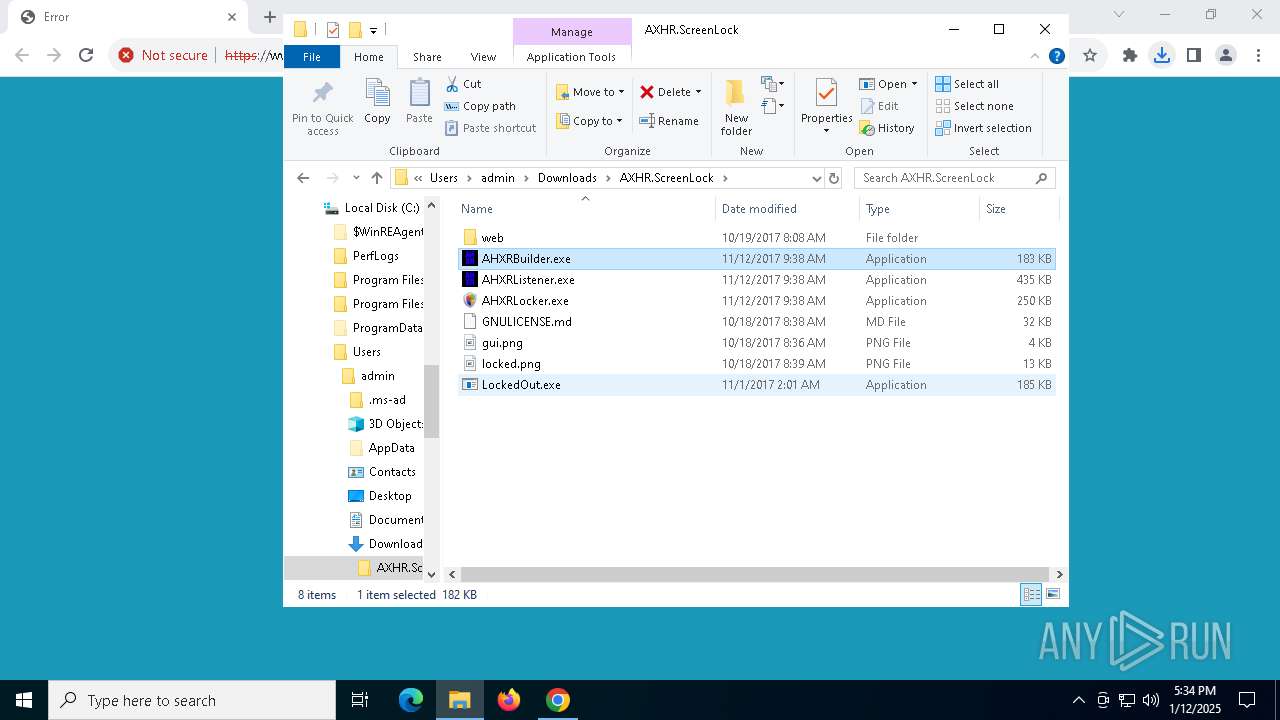The width and height of the screenshot is (1280, 720).
Task: Select the locked.png file
Action: pyautogui.click(x=756, y=364)
